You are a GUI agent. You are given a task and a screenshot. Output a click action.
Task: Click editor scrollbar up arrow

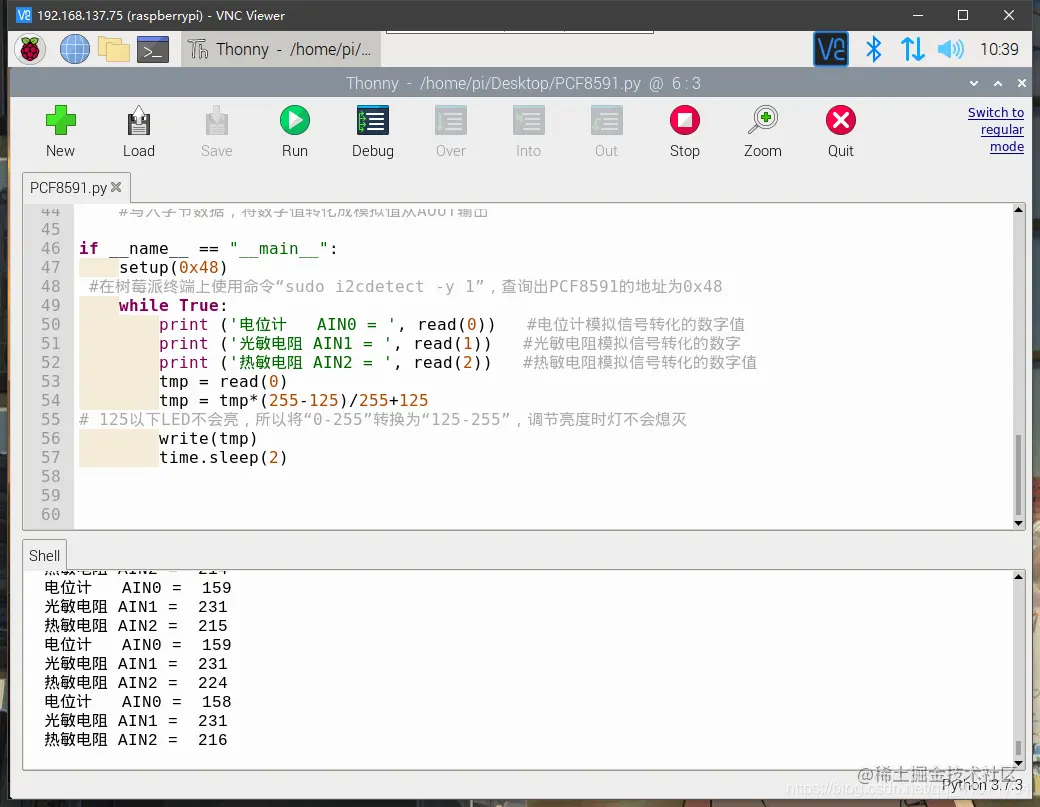[1018, 210]
